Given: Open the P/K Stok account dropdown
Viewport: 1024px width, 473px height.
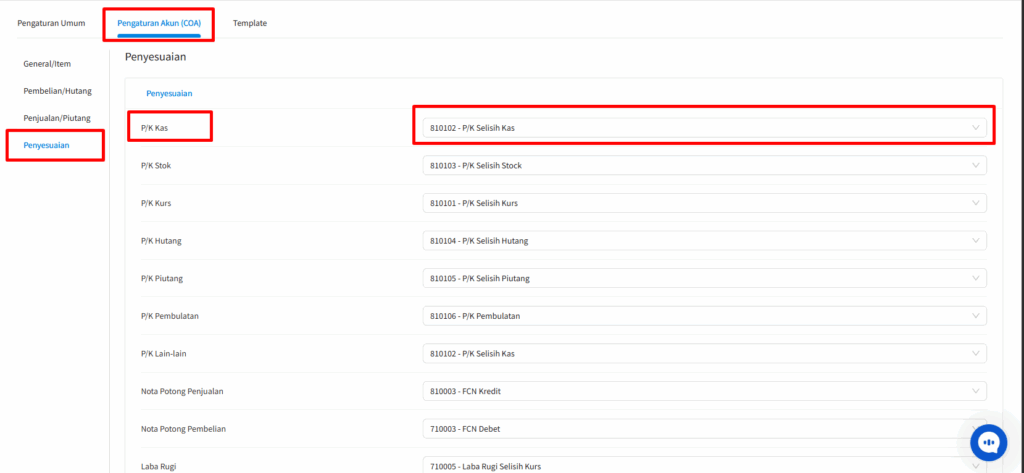Looking at the screenshot, I should tap(705, 165).
